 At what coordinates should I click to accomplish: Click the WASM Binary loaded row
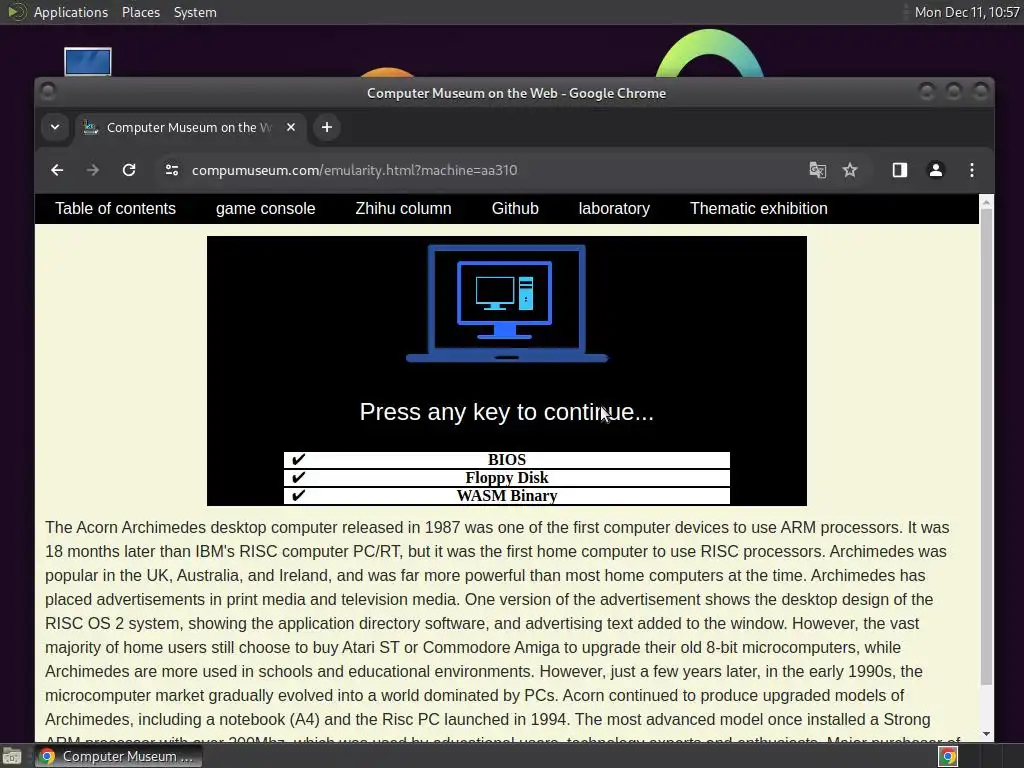coord(507,496)
